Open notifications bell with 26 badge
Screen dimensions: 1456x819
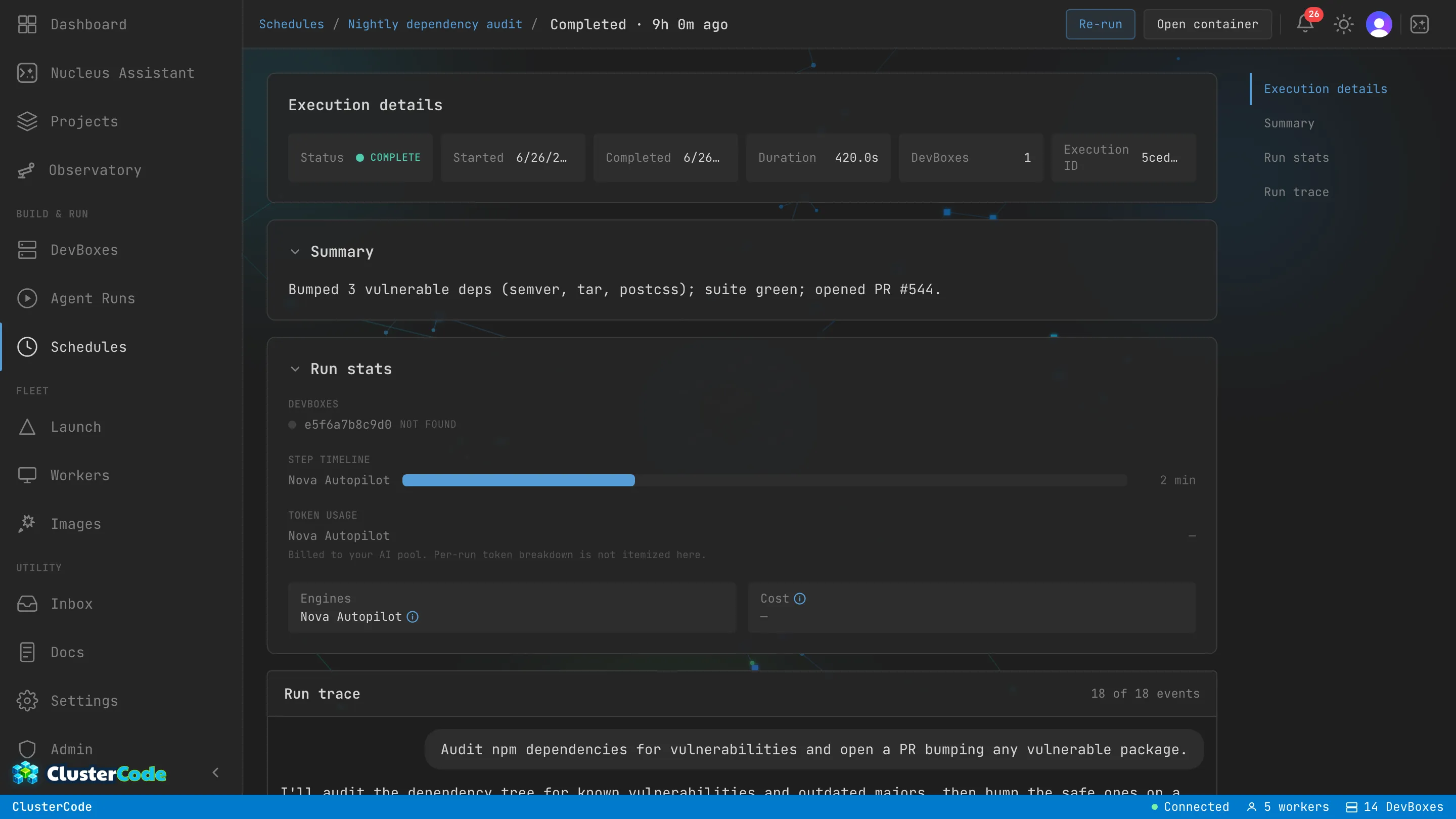[1305, 24]
